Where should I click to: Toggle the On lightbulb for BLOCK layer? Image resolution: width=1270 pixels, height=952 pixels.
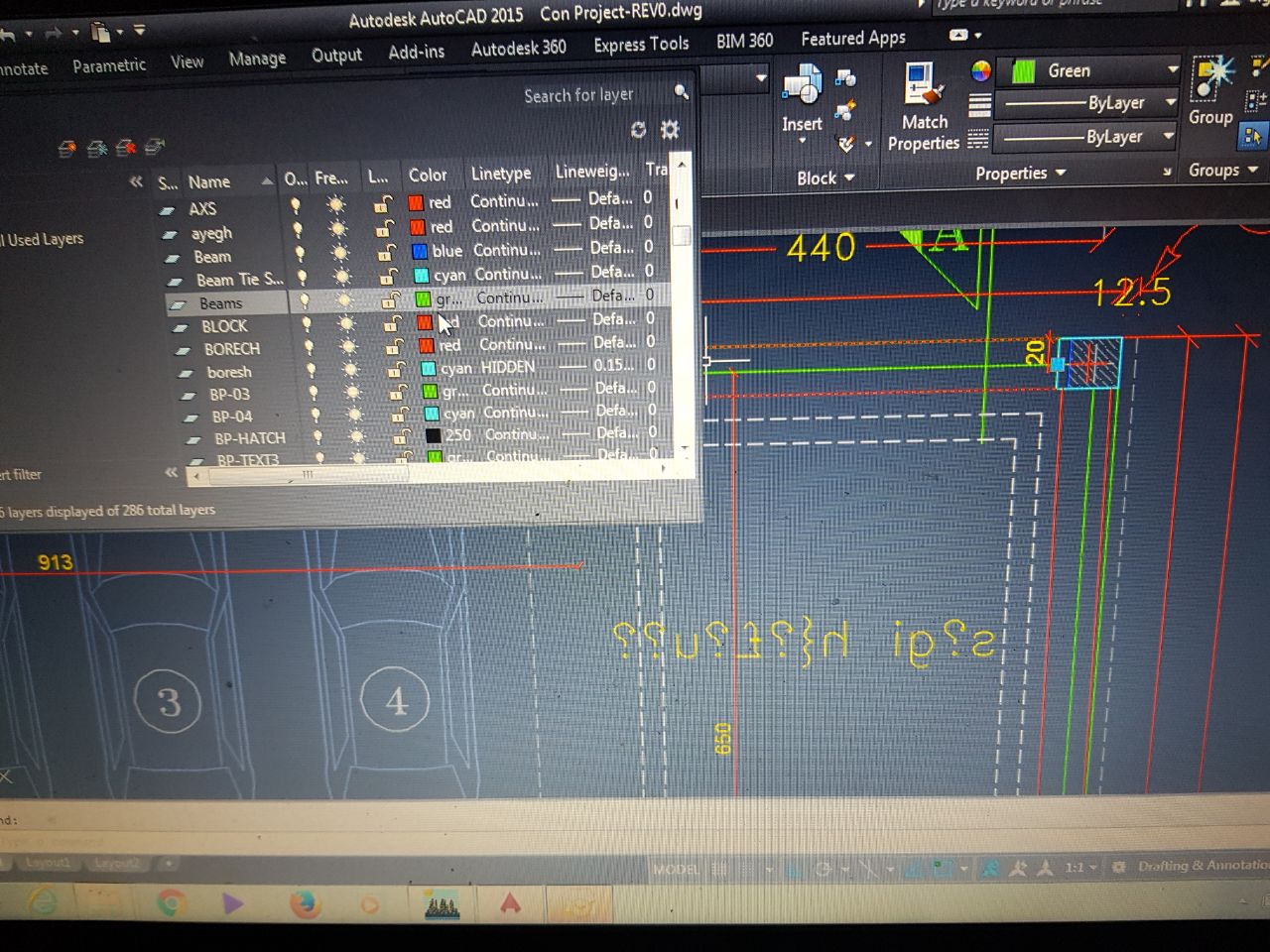[x=307, y=323]
